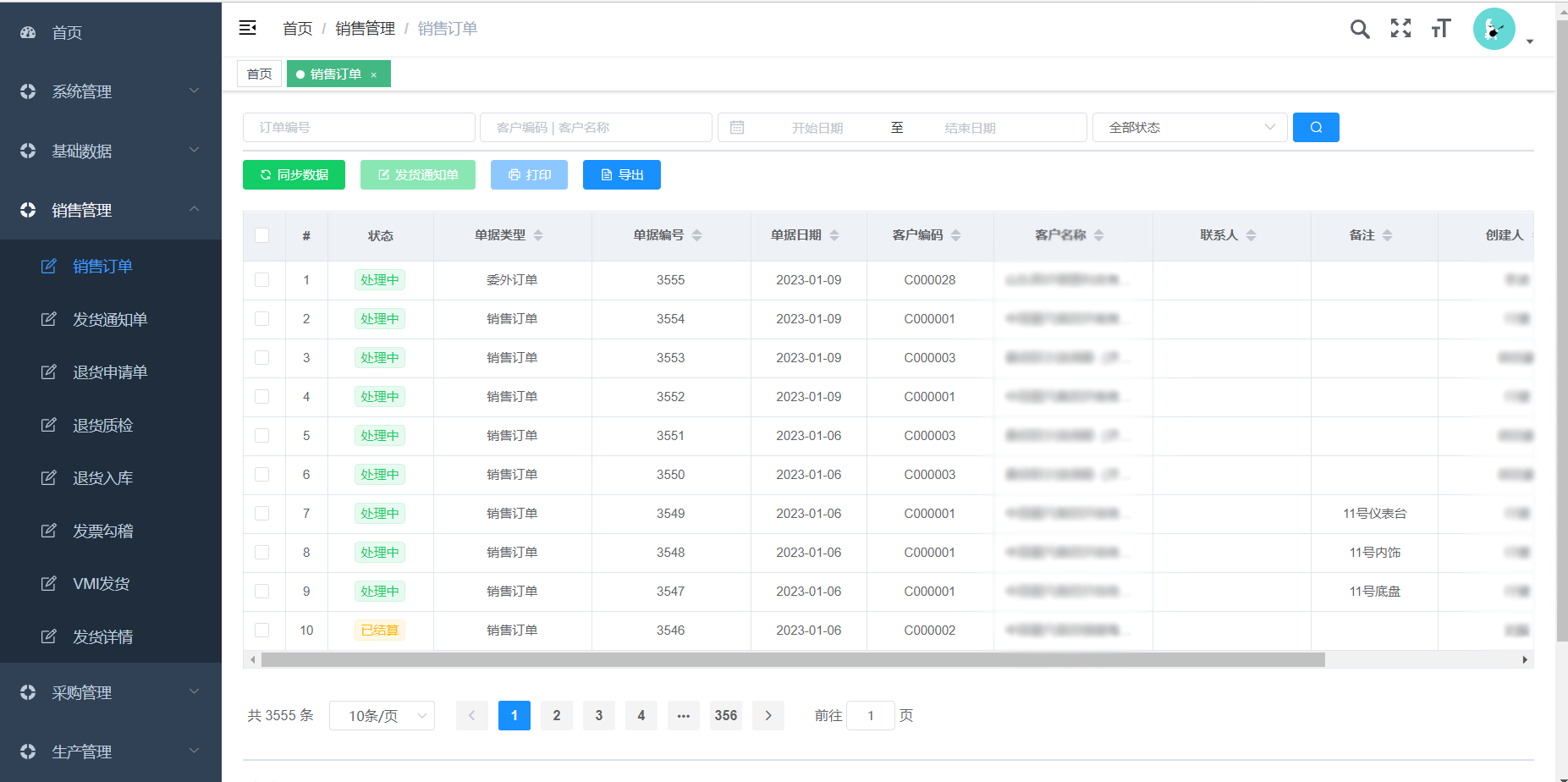
Task: Expand the 采购管理 sidebar menu
Action: coord(111,692)
